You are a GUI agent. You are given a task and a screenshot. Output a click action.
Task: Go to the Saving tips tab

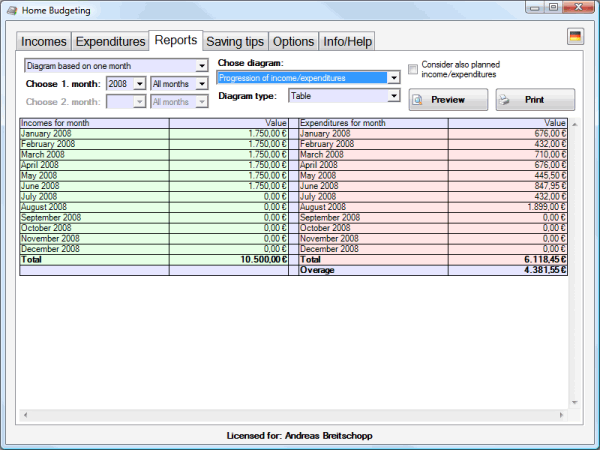[235, 42]
